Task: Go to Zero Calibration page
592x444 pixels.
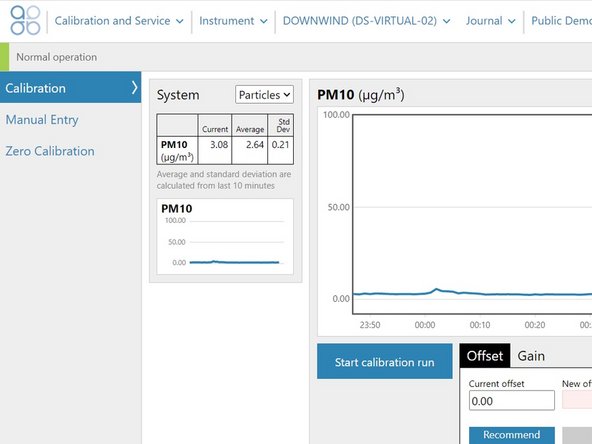Action: coord(50,151)
